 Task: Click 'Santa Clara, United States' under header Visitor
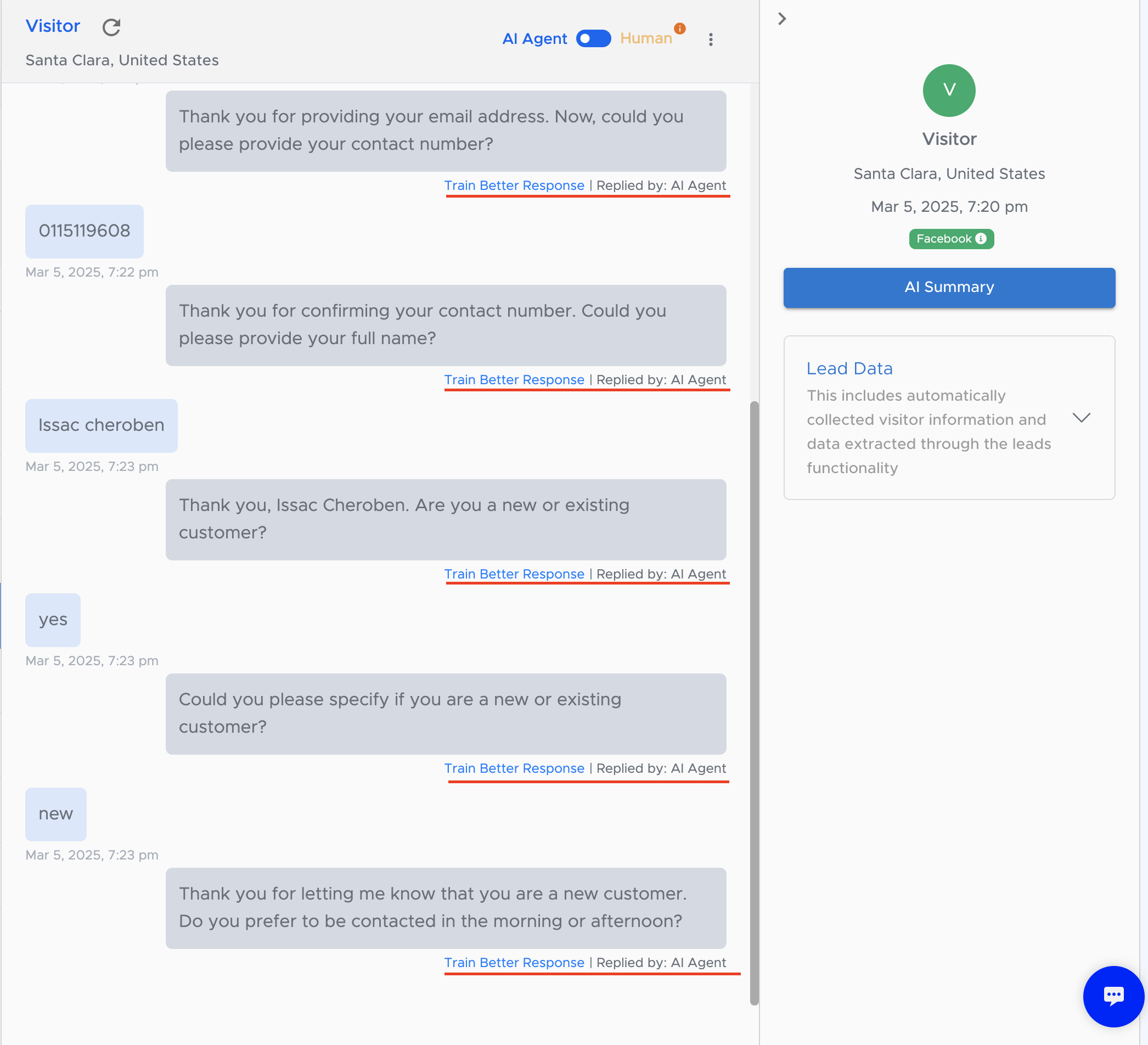122,60
